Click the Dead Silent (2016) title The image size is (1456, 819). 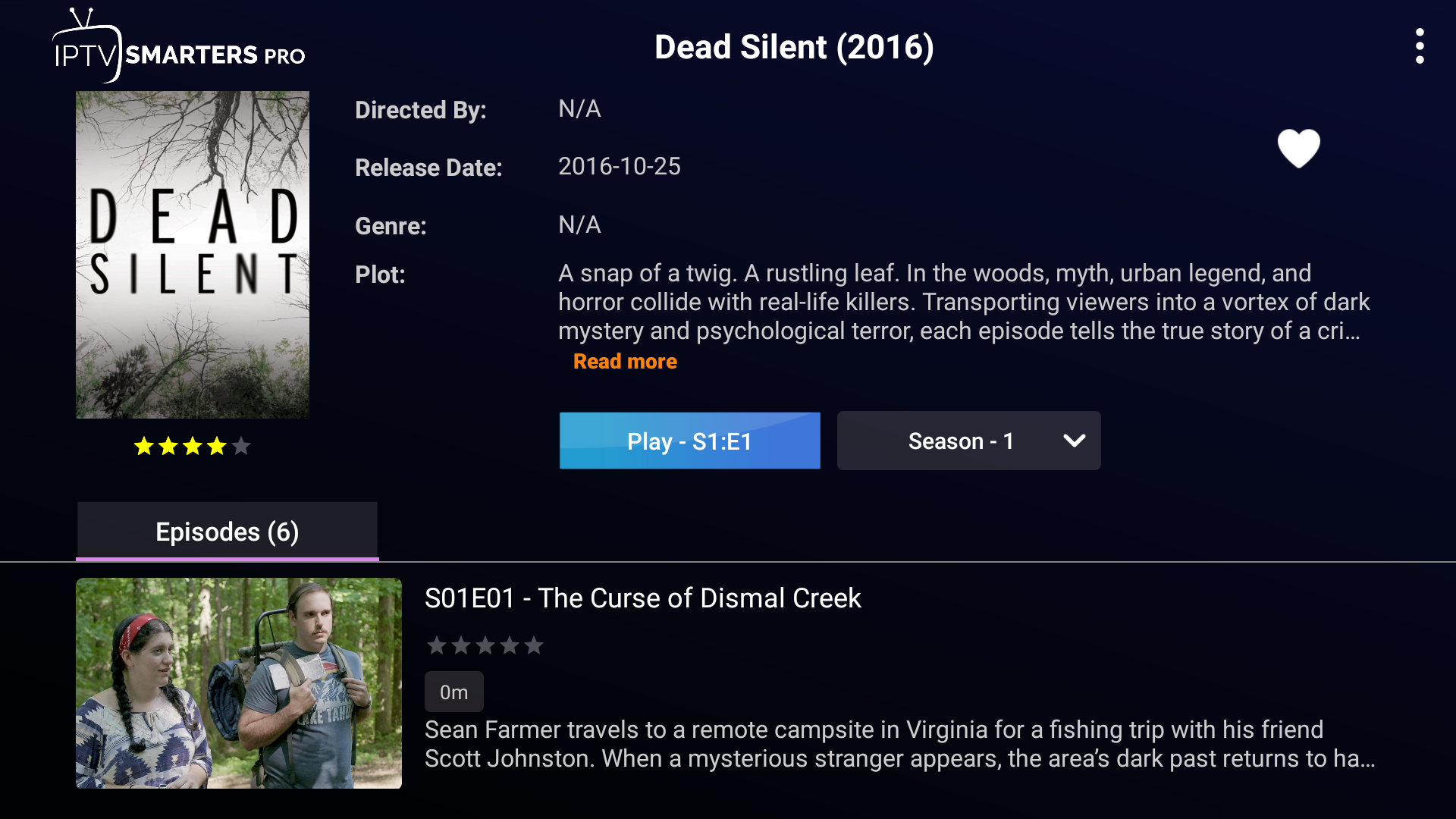794,47
